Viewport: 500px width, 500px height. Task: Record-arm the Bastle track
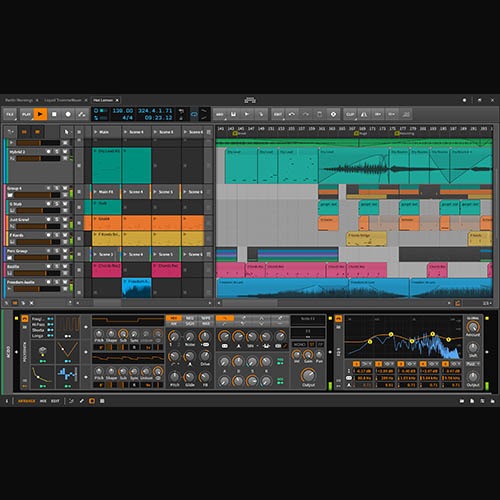(x=49, y=266)
